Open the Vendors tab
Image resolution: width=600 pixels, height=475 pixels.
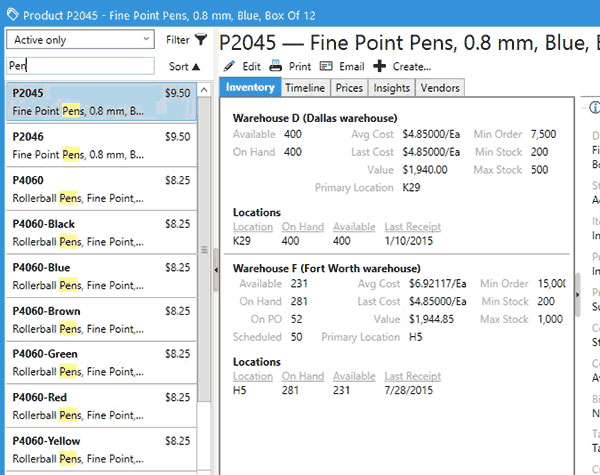click(x=440, y=88)
